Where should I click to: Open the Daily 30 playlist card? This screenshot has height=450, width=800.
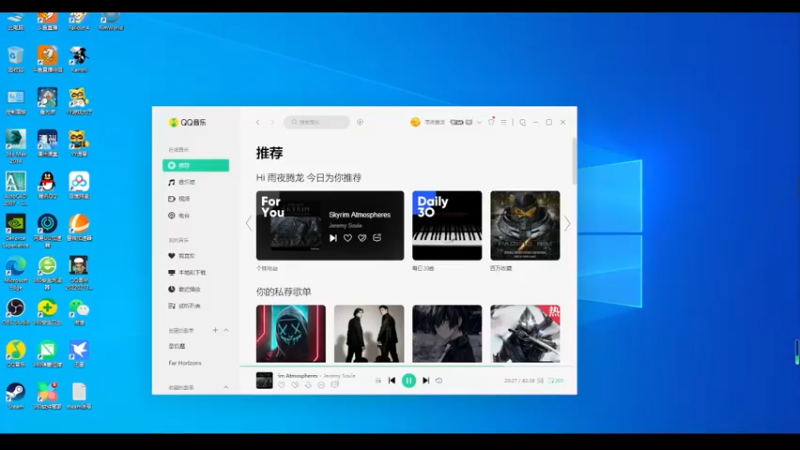447,226
